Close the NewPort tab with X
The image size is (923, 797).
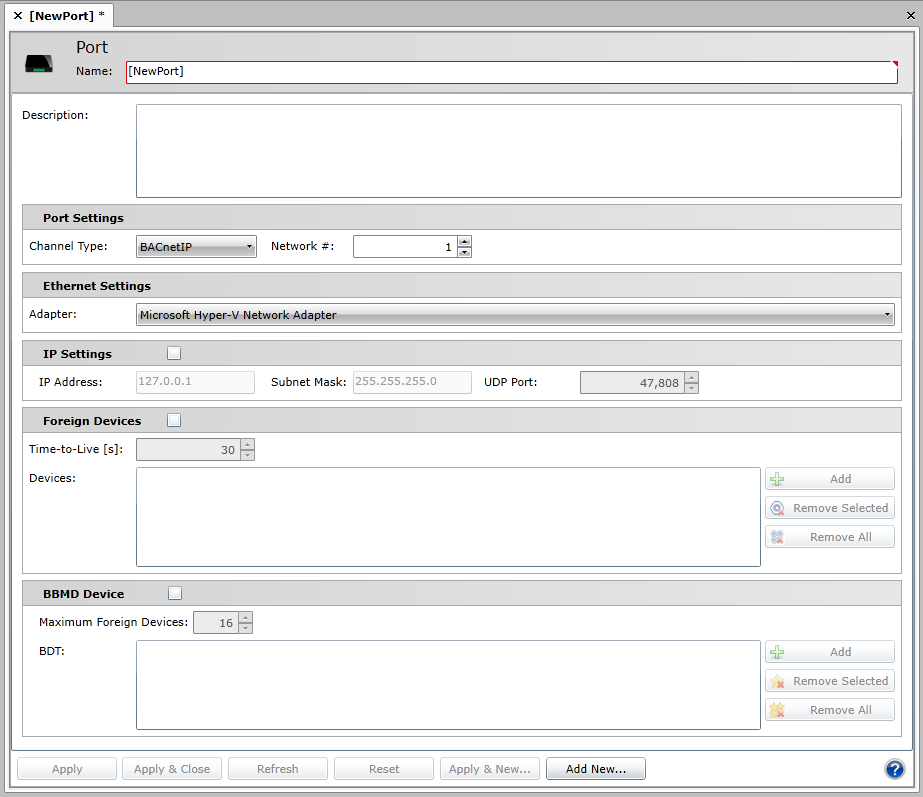[x=18, y=16]
